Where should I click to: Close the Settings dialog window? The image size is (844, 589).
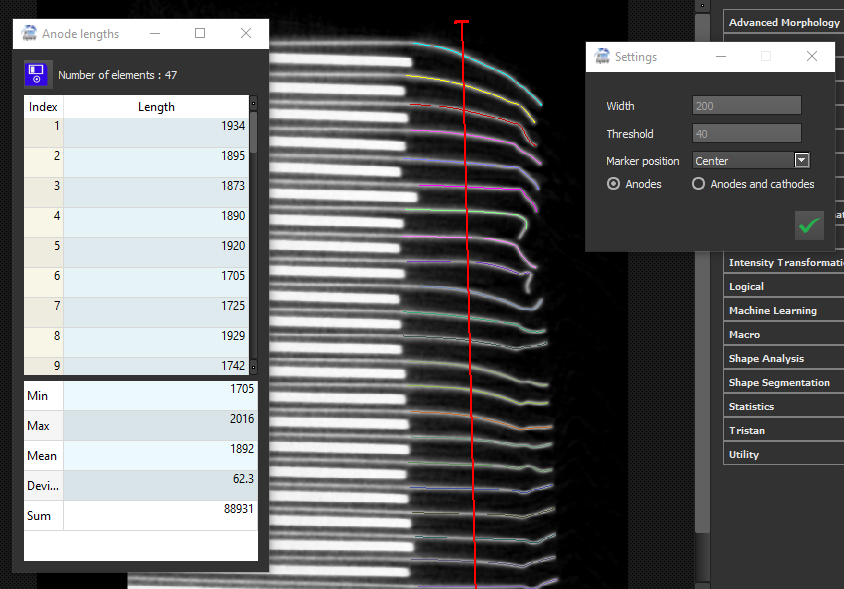[x=812, y=57]
